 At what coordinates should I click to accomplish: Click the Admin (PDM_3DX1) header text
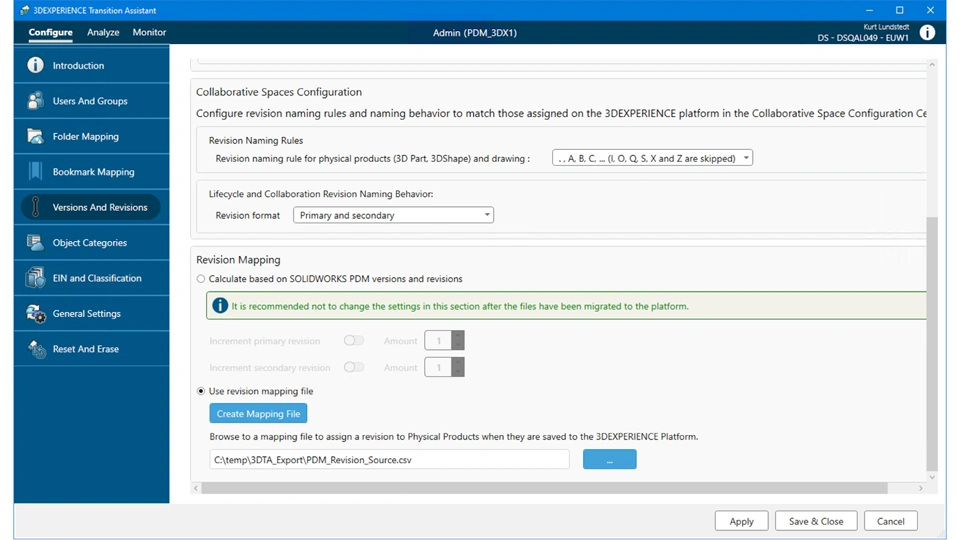(x=474, y=32)
